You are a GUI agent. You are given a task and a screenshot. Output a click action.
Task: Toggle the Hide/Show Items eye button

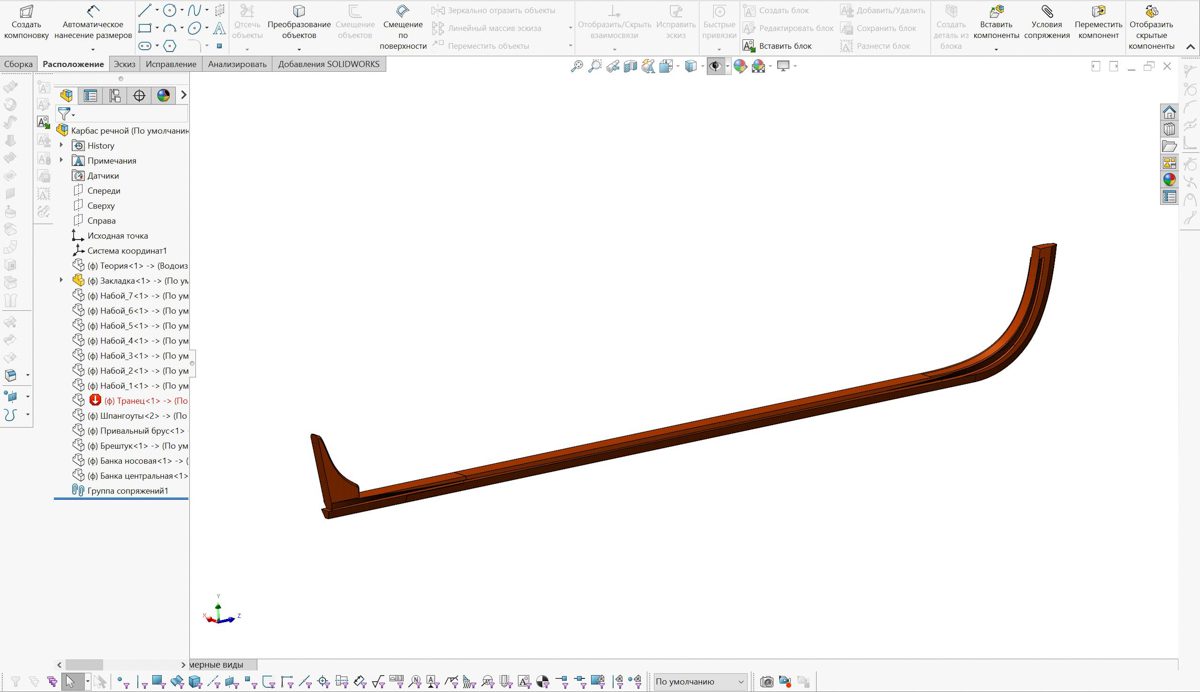tap(714, 66)
